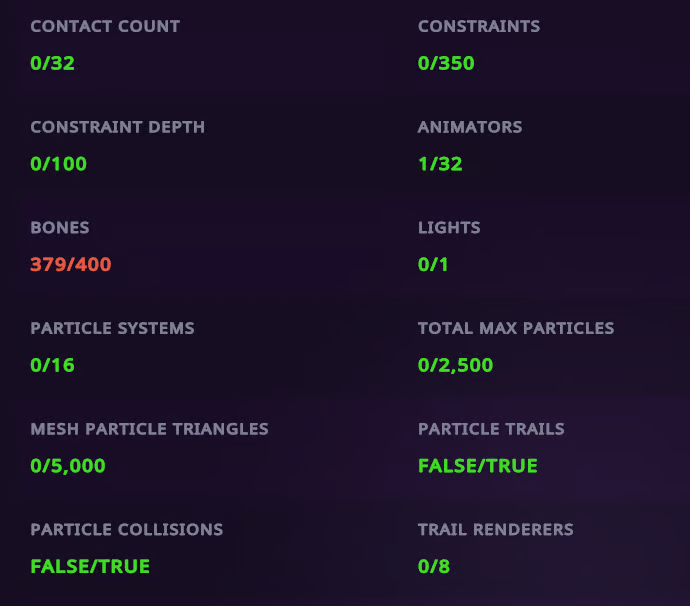
Task: Click the Animators heading
Action: (470, 127)
